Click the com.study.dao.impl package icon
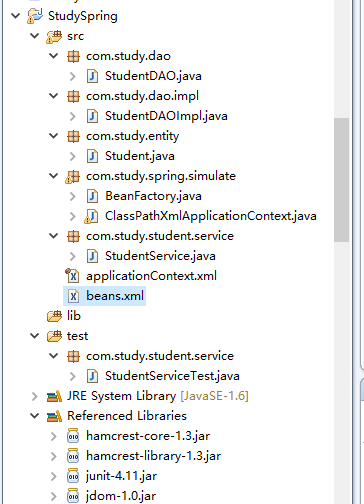The height and width of the screenshot is (504, 364). click(x=73, y=96)
